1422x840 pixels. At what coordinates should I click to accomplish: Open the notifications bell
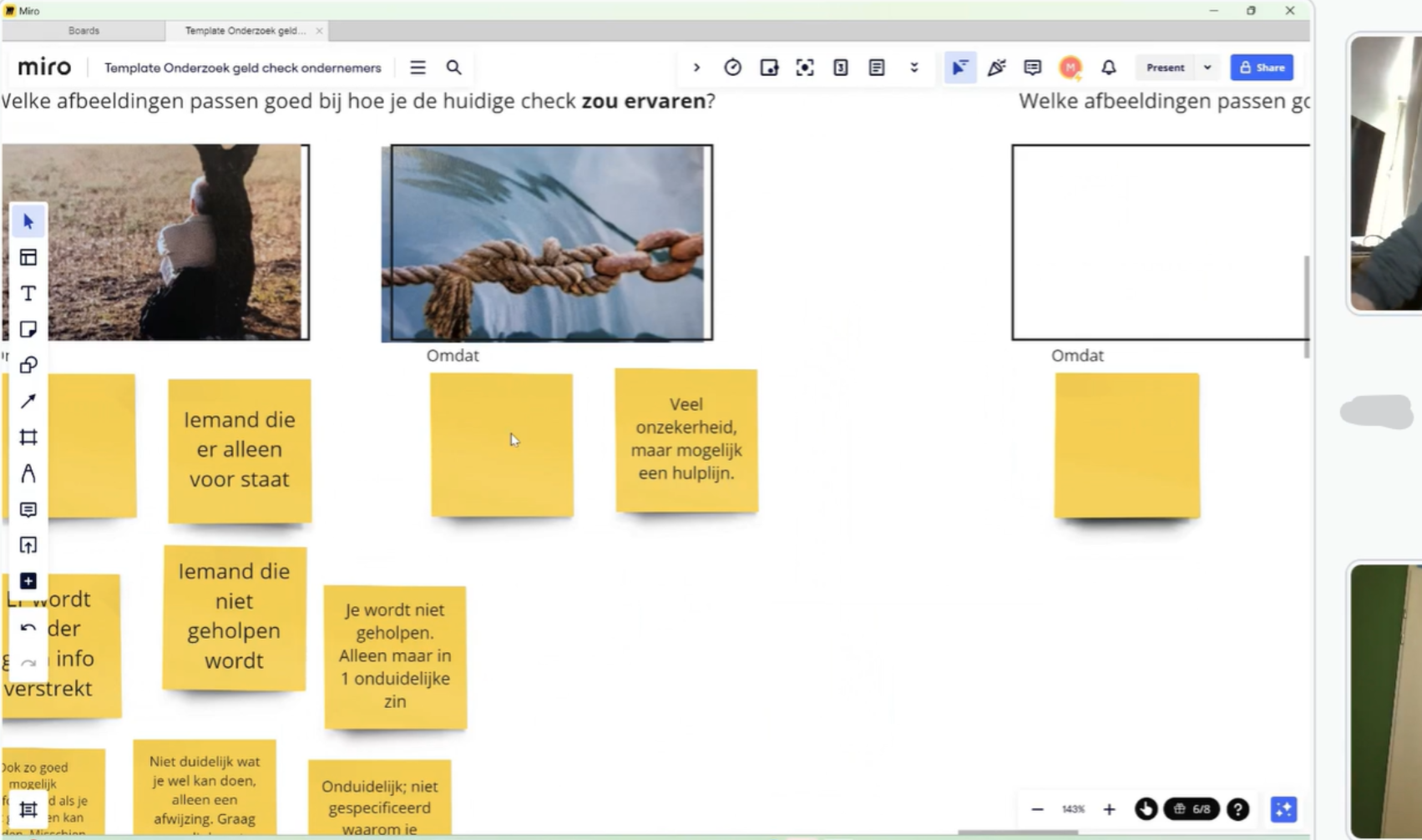[x=1108, y=68]
